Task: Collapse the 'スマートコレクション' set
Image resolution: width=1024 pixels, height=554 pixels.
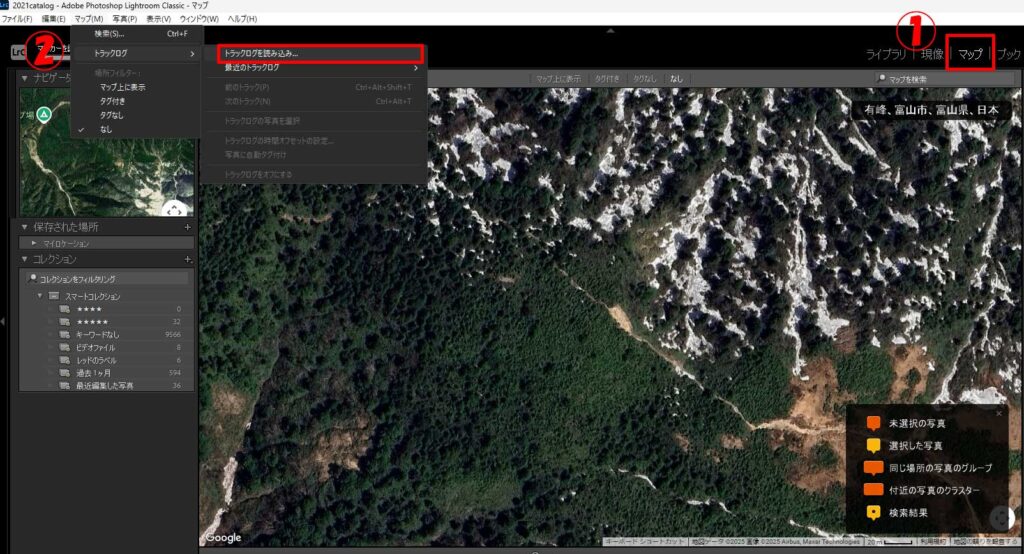Action: pos(40,297)
